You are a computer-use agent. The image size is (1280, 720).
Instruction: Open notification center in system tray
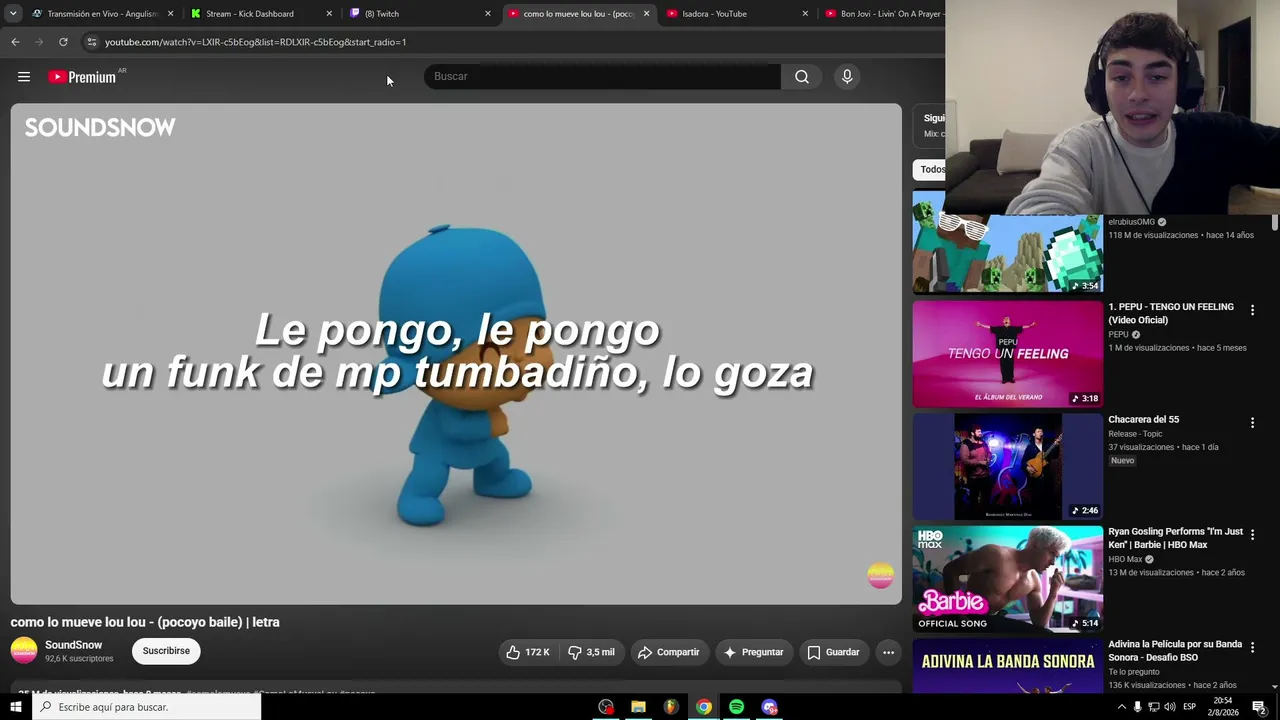(1260, 707)
